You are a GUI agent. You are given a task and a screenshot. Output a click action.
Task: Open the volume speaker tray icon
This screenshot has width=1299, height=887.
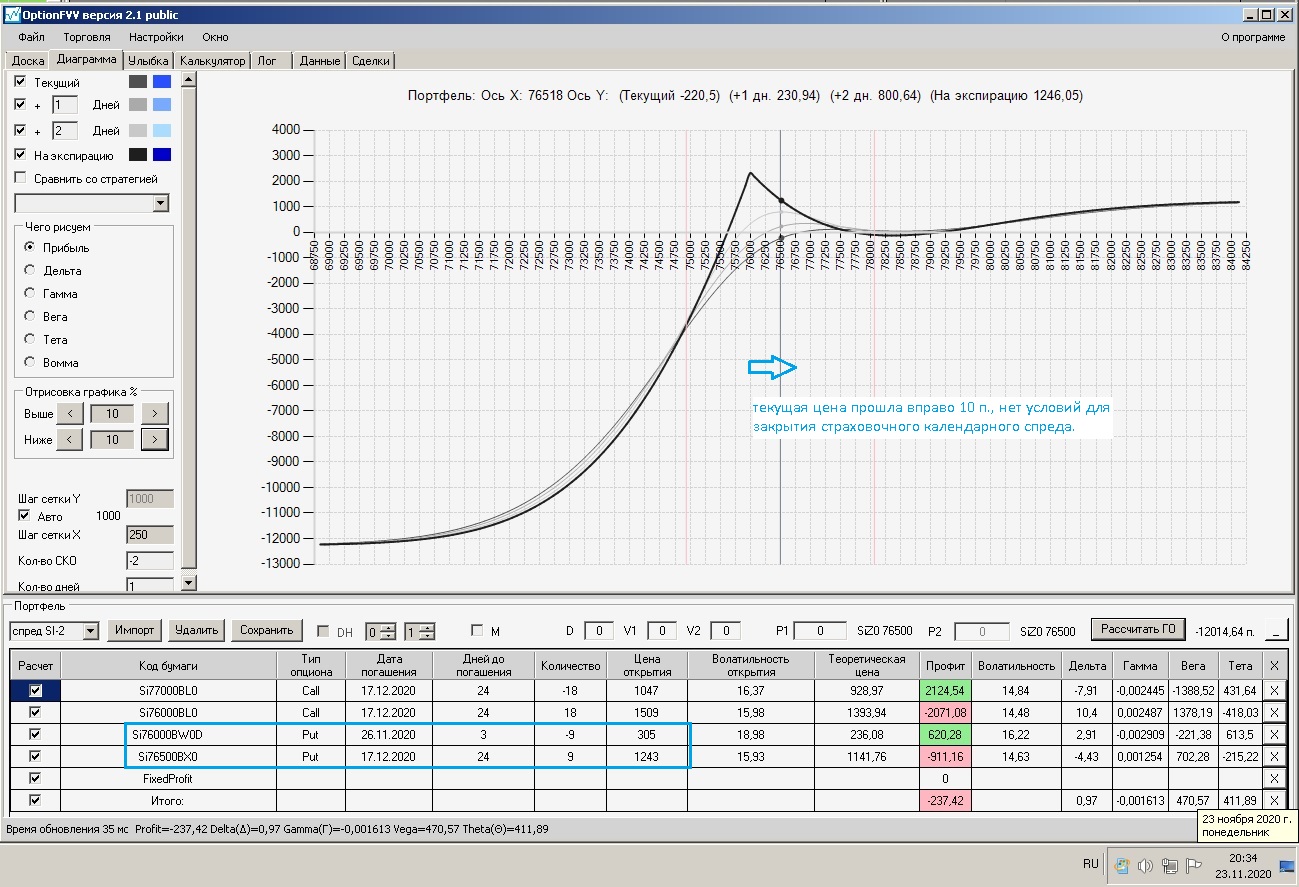[1146, 866]
